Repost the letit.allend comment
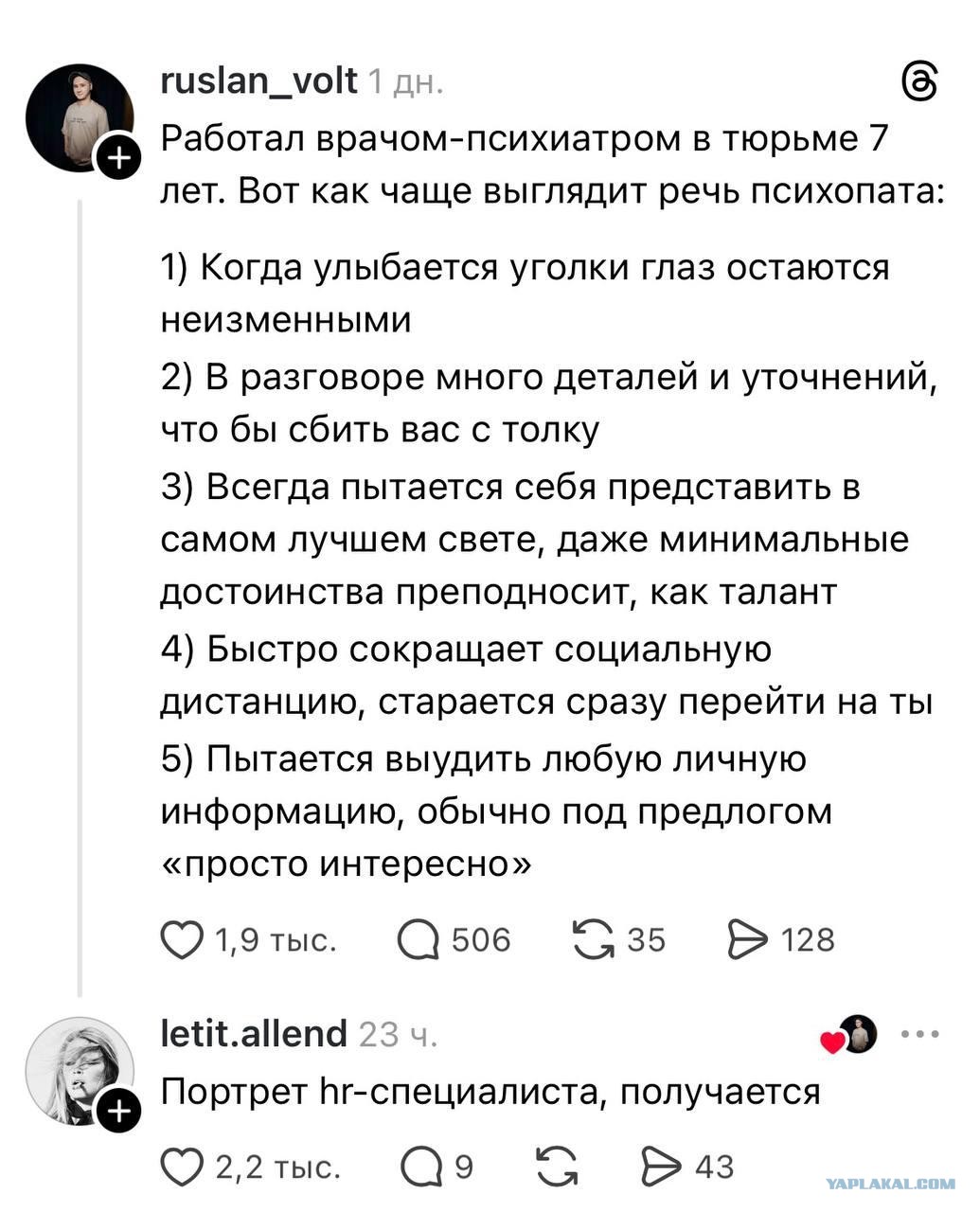The image size is (980, 1212). (x=558, y=1167)
